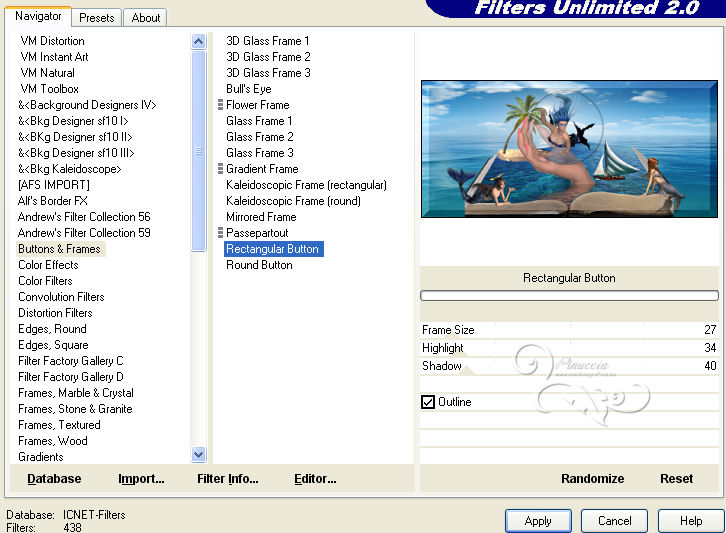Select &<BKg Designer sf10 II> category
This screenshot has width=726, height=533.
coord(75,137)
